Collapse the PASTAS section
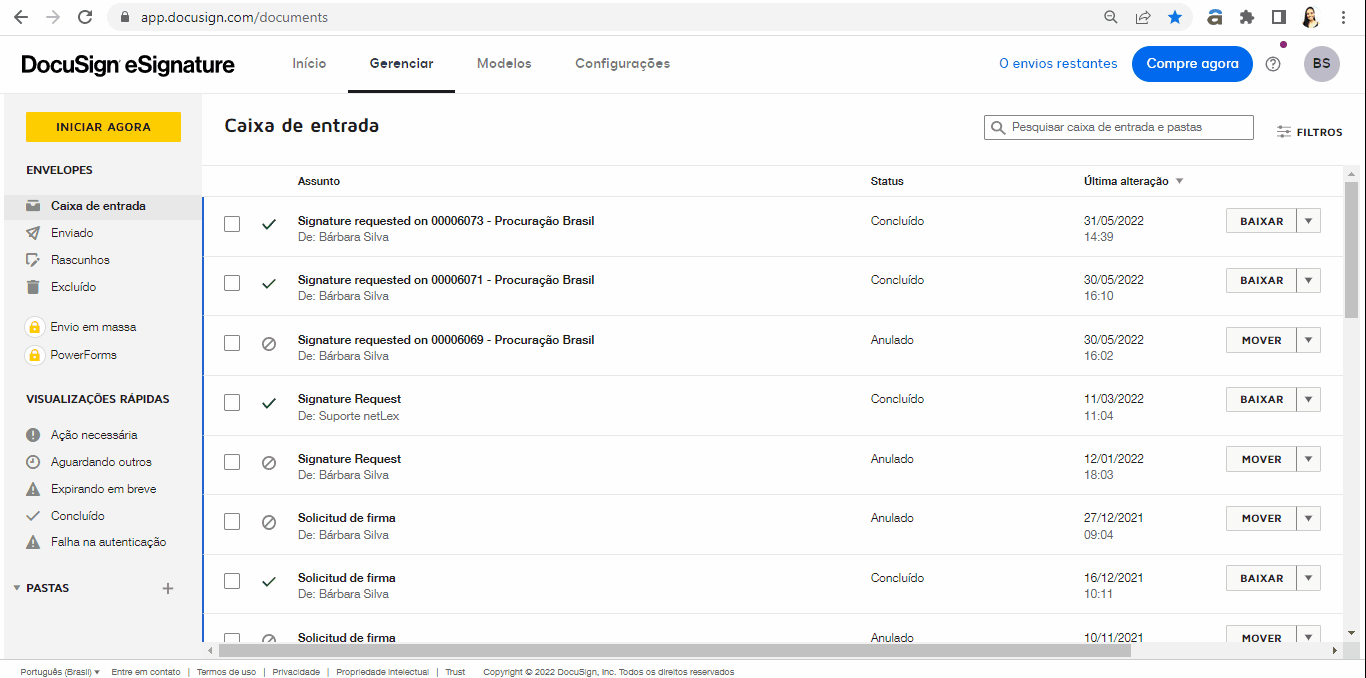The image size is (1366, 678). [17, 588]
